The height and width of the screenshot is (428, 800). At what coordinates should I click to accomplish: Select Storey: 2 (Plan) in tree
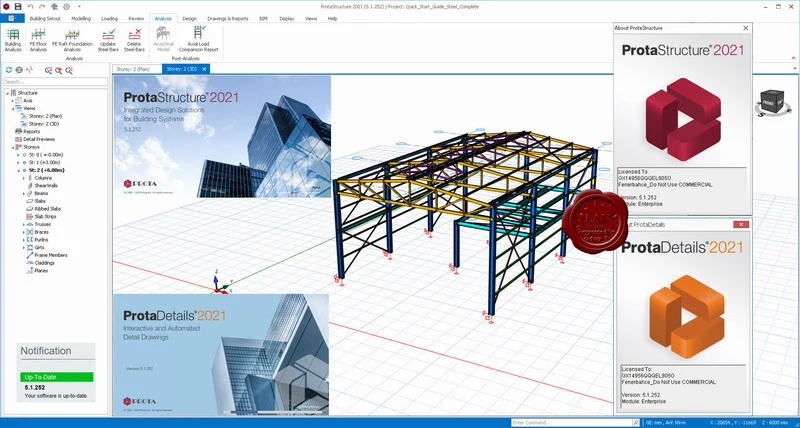click(x=45, y=116)
